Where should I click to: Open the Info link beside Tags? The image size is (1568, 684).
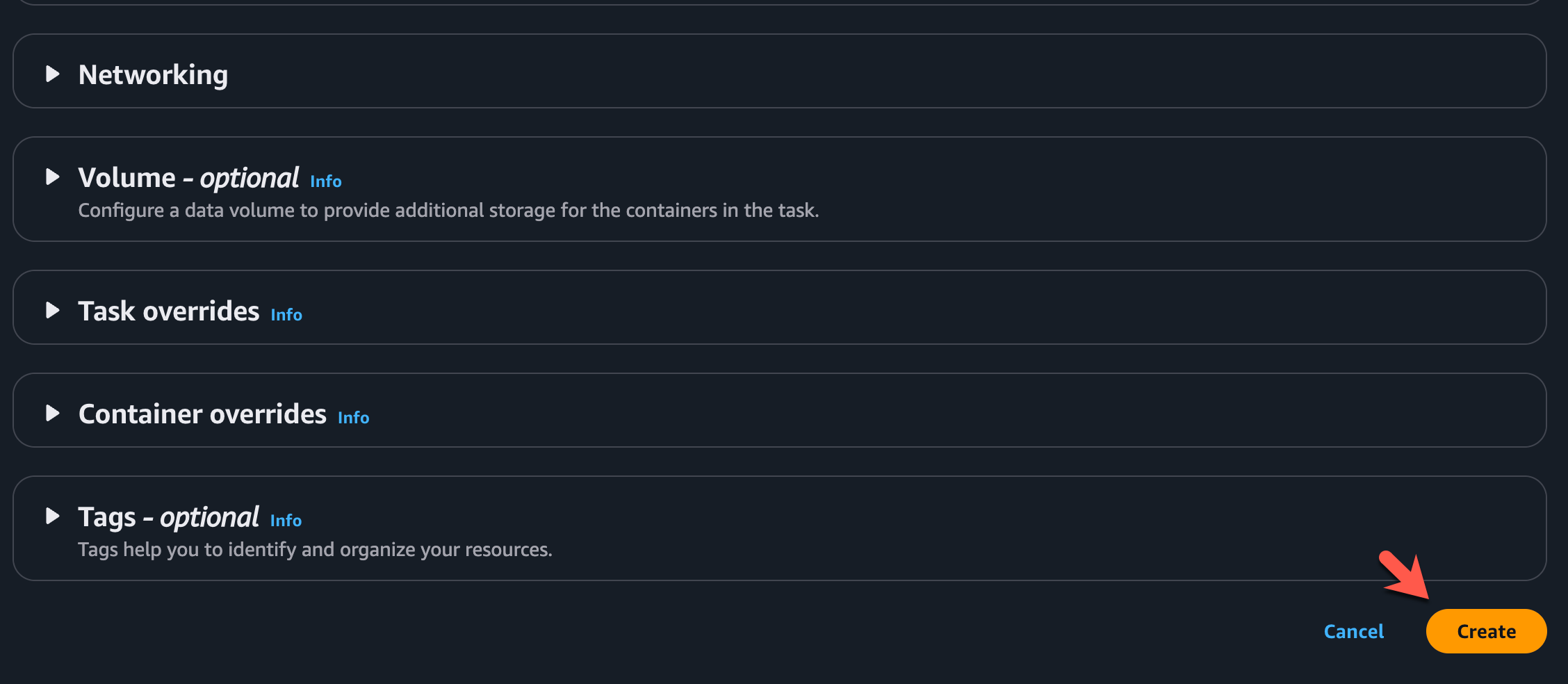286,521
